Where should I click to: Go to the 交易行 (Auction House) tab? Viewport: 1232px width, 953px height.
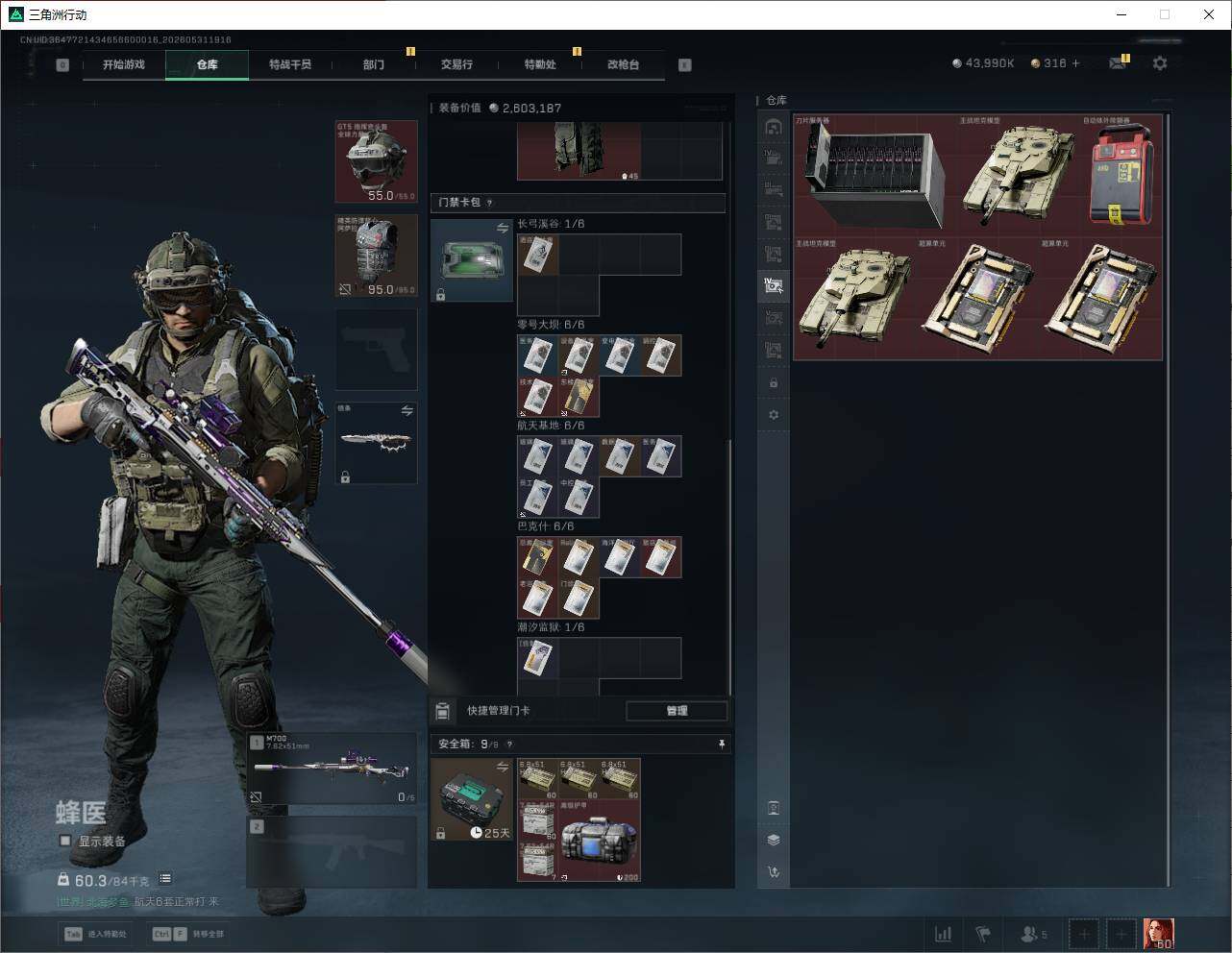point(456,64)
